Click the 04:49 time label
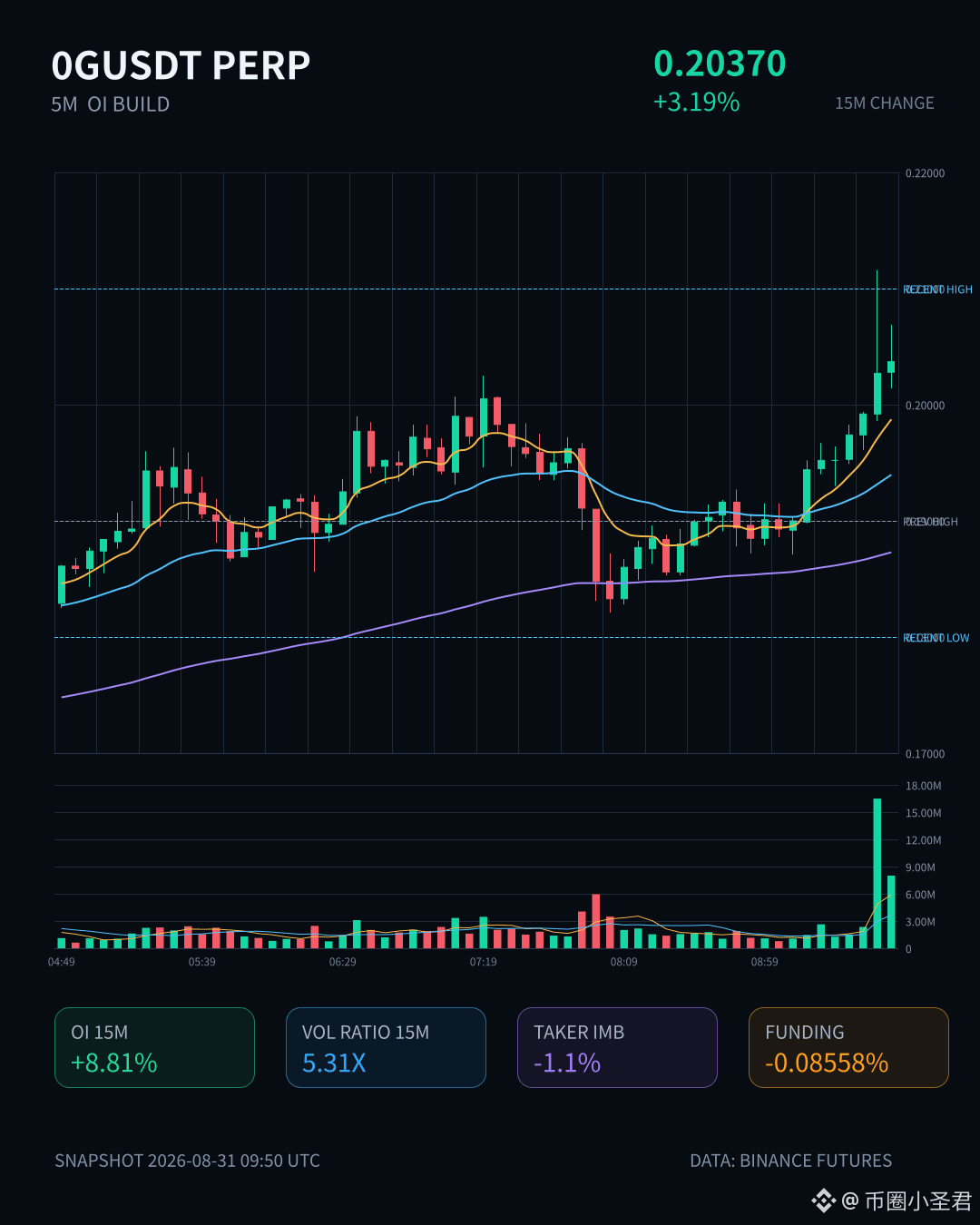 (x=62, y=962)
